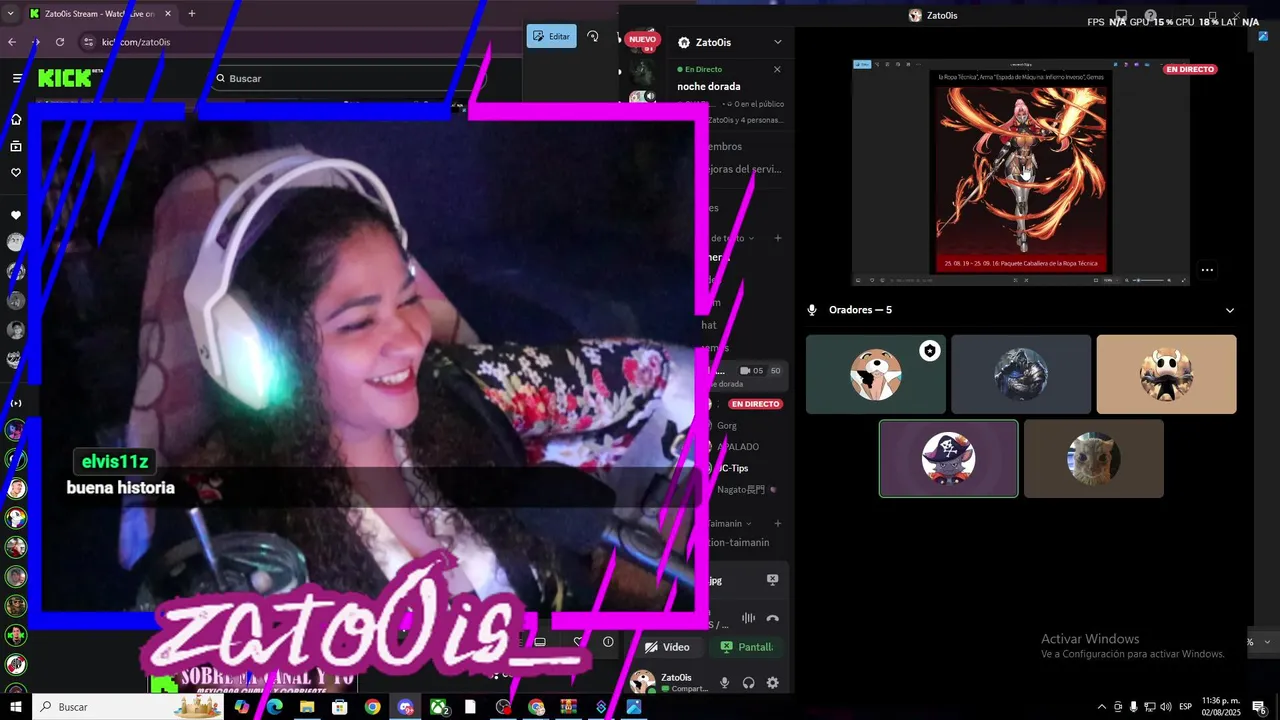Viewport: 1280px width, 720px height.
Task: Open Microsoft Edge from taskbar
Action: 274,707
